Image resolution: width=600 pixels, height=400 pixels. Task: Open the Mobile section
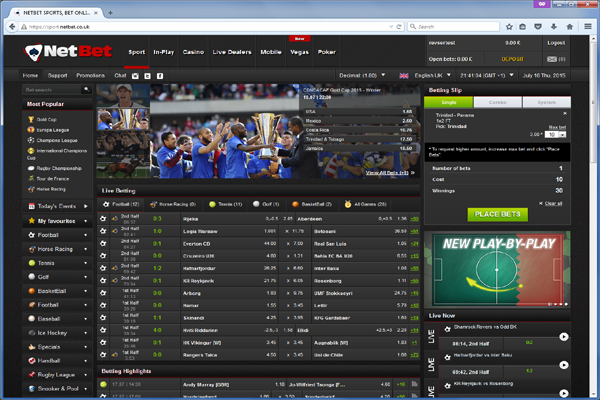(271, 52)
